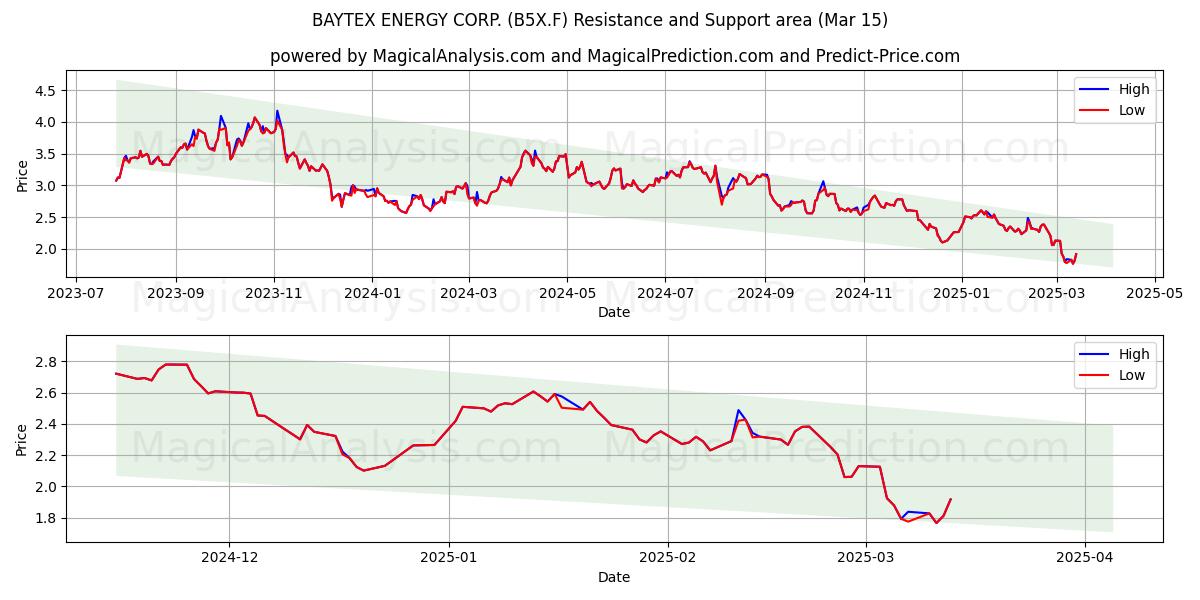The width and height of the screenshot is (1200, 600).
Task: Click the top chart x-axis label 2025-03
Action: tap(1056, 294)
